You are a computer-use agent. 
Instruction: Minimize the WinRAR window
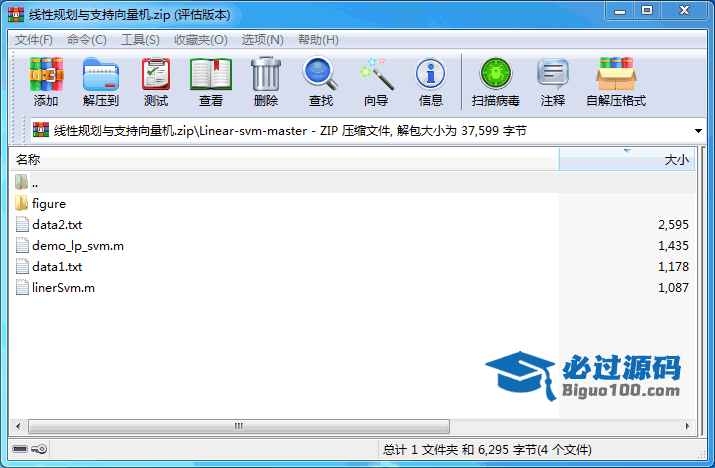[620, 11]
